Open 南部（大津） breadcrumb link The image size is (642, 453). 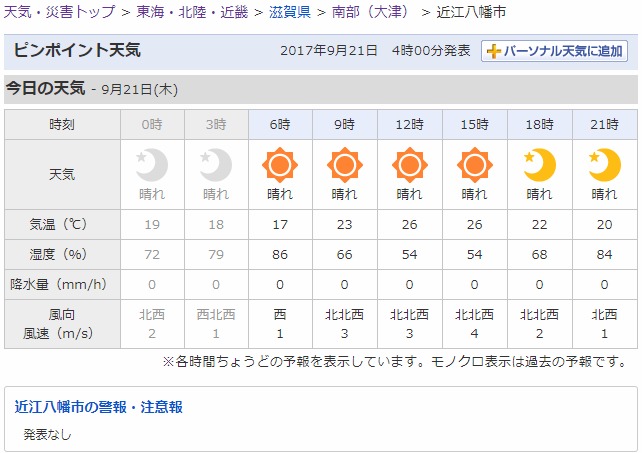pyautogui.click(x=371, y=11)
